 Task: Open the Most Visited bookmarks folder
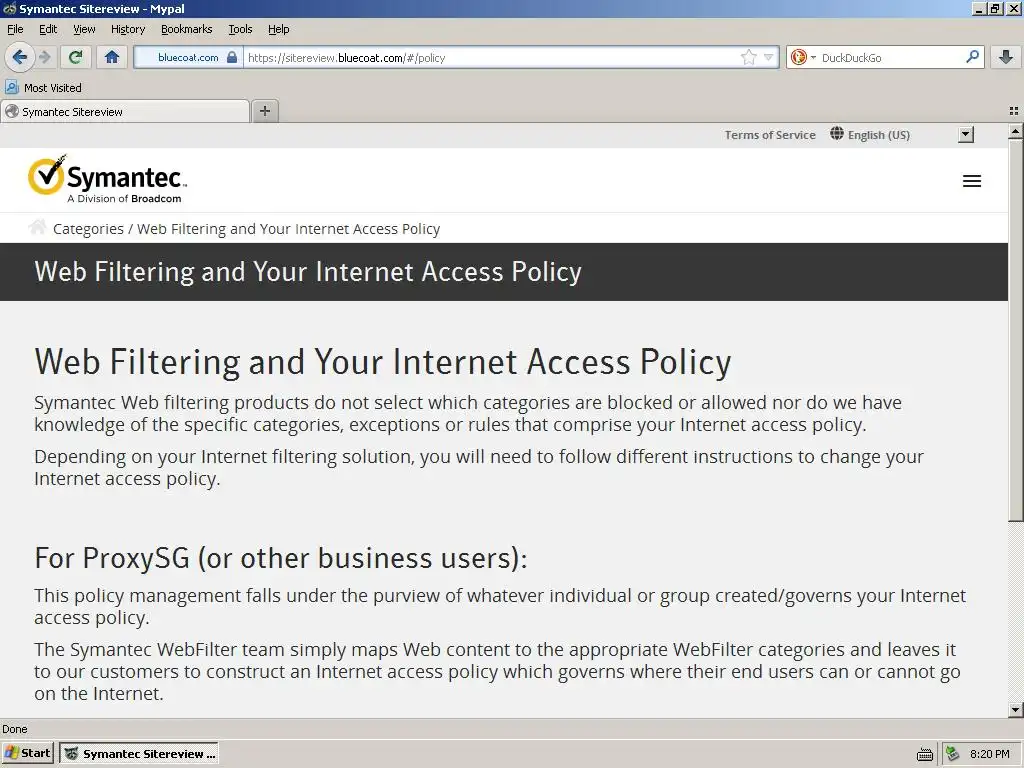[44, 88]
